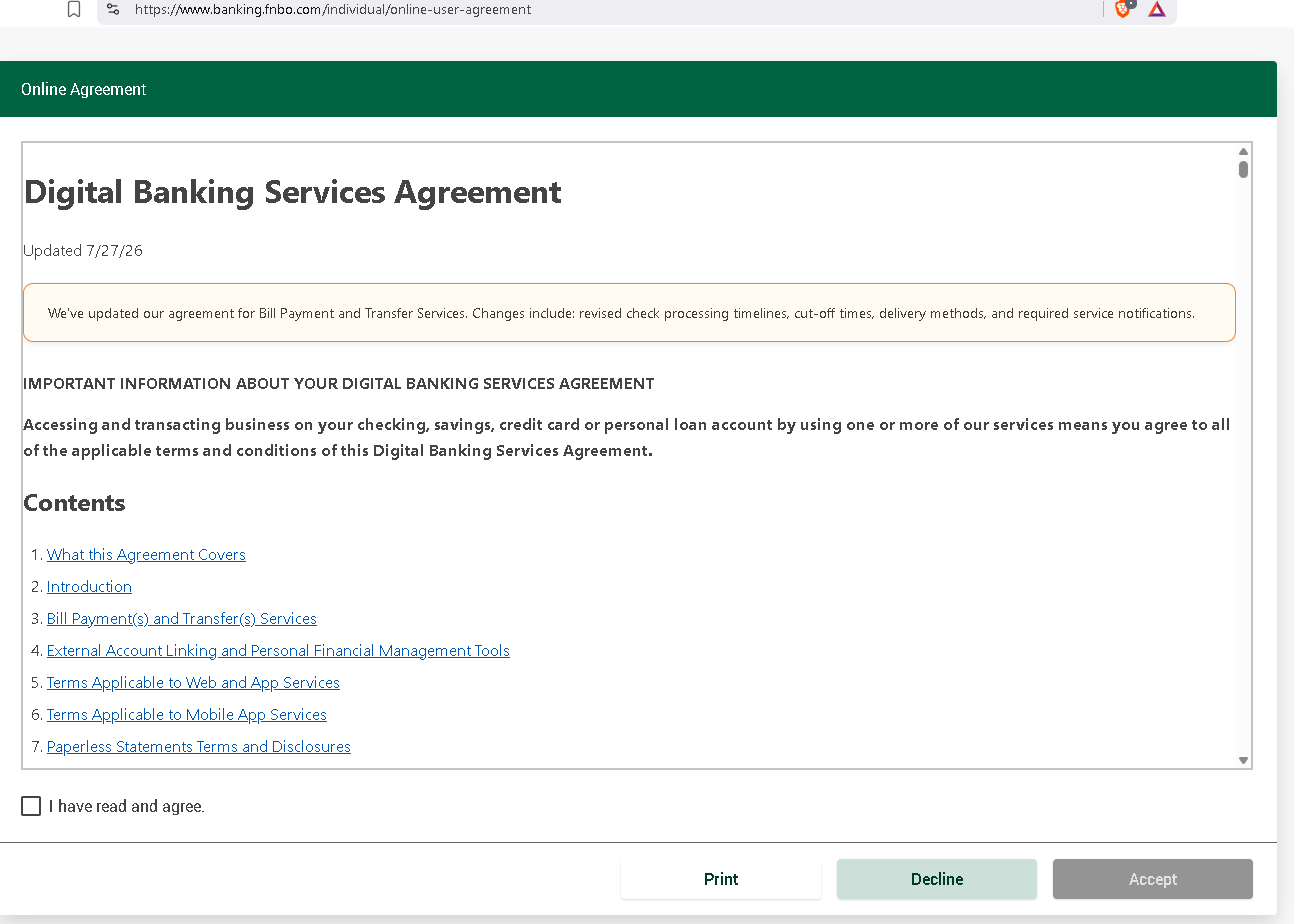Screen dimensions: 1294x924
Task: Click the 'Online Agreement' header title
Action: (84, 89)
